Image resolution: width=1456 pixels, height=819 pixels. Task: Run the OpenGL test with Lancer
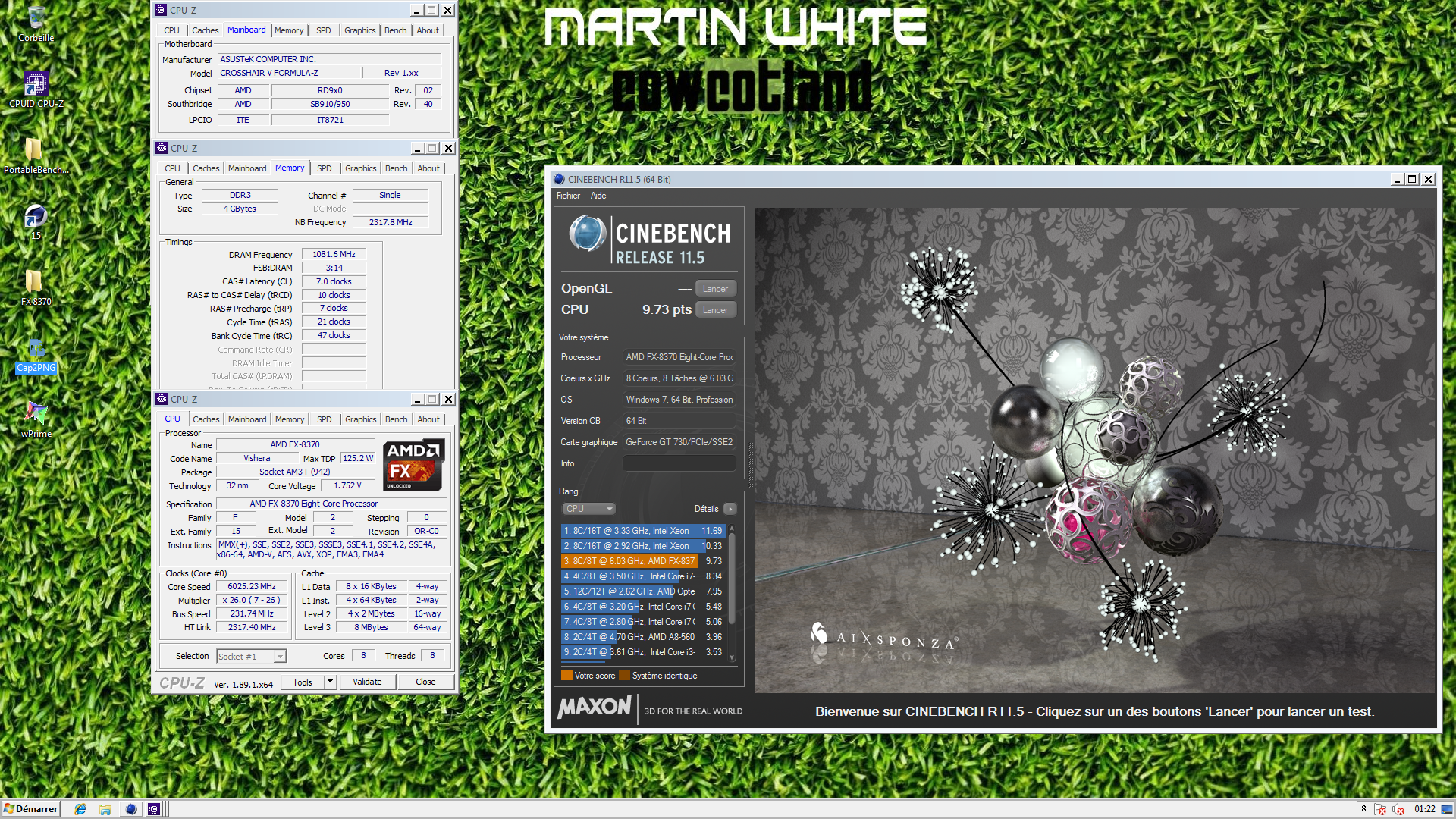pyautogui.click(x=715, y=289)
